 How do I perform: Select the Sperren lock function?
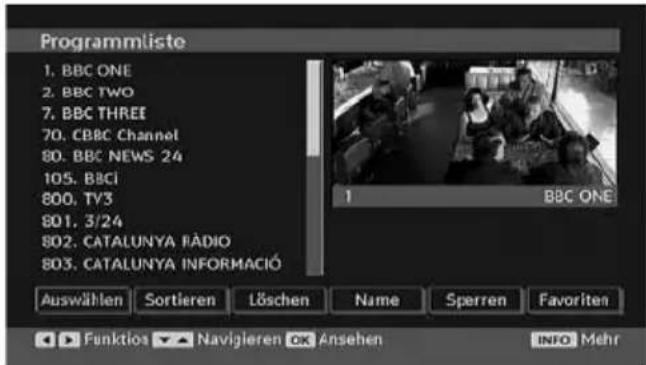[476, 300]
